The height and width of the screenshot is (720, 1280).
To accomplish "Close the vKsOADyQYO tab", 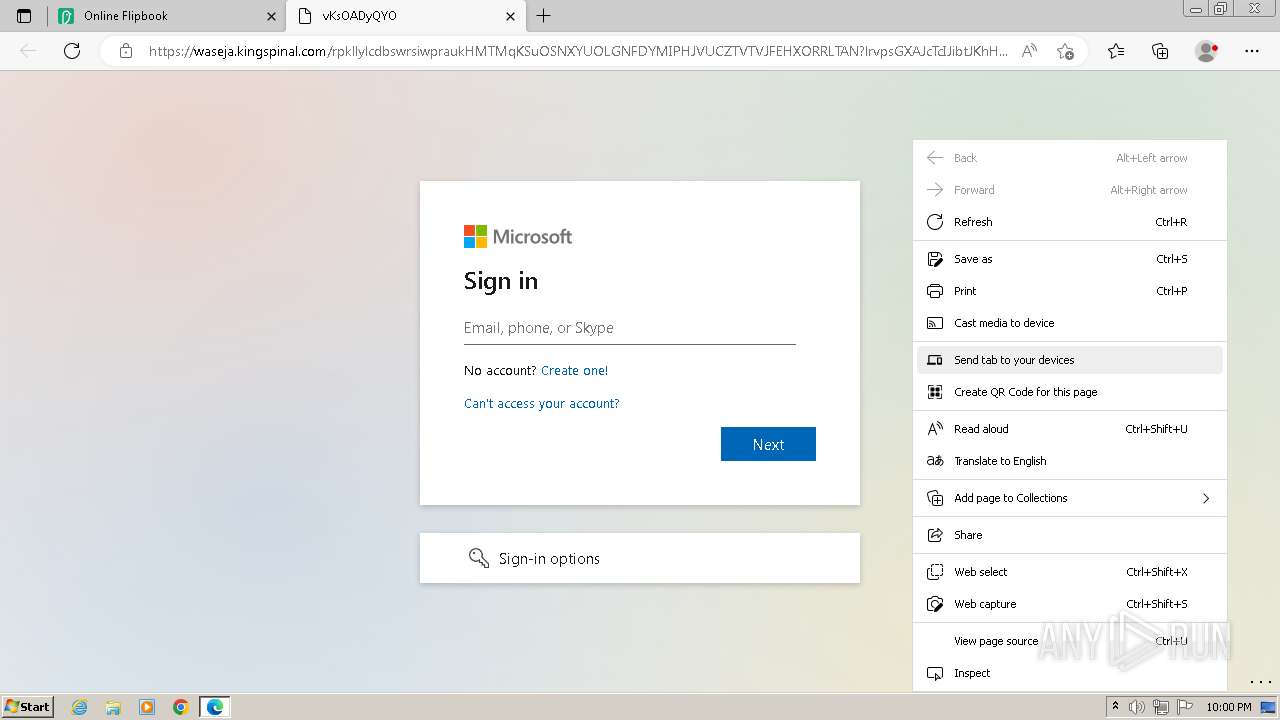I will point(511,16).
